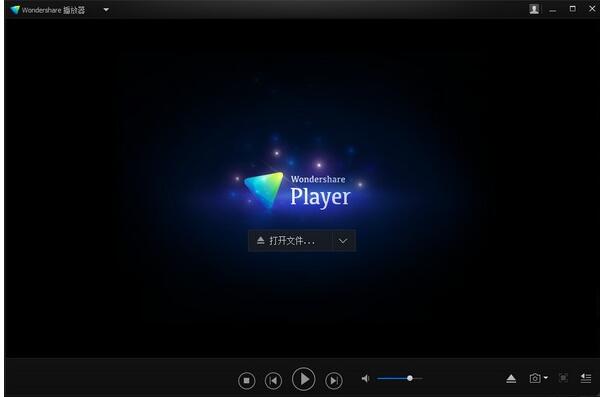Set volume level on the blue slider
The width and height of the screenshot is (600, 397).
[399, 379]
